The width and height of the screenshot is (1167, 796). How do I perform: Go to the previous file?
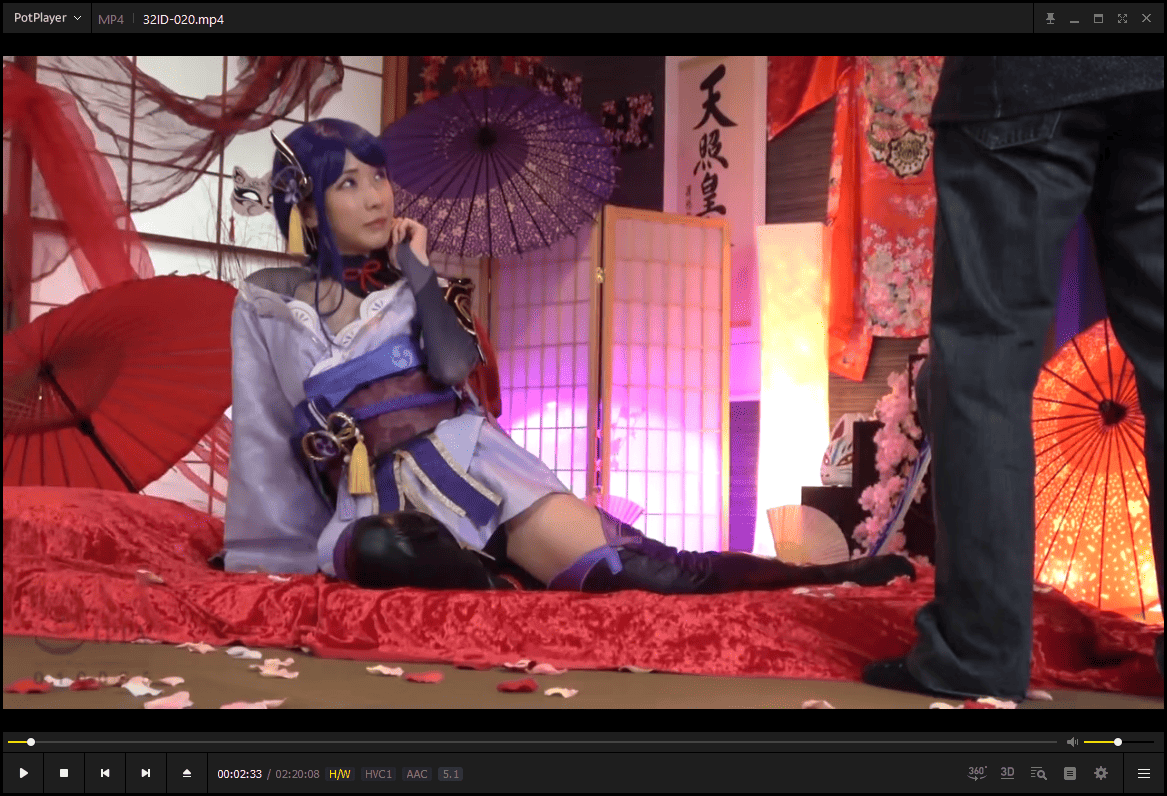tap(105, 774)
